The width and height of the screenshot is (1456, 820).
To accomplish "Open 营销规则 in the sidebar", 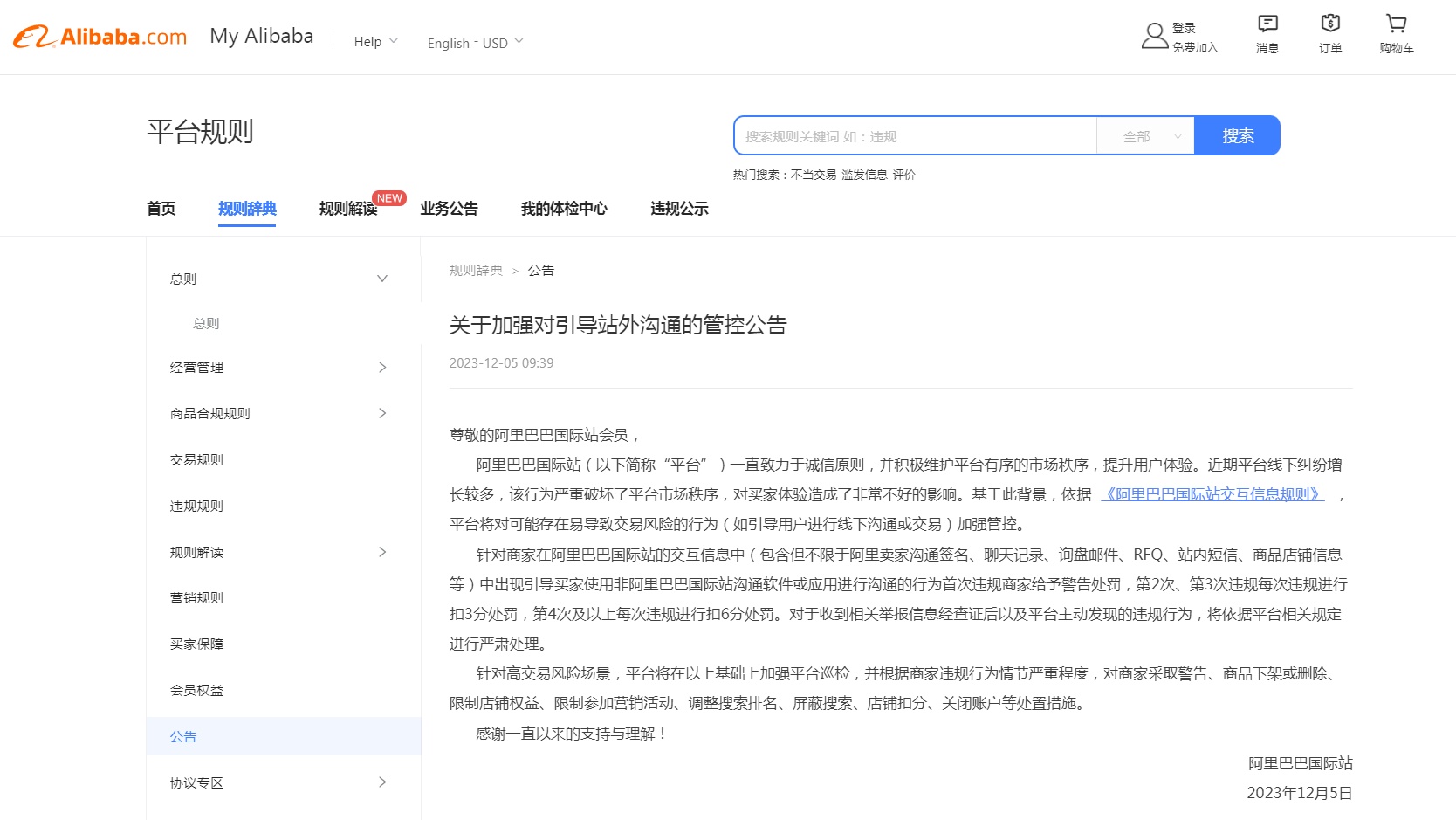I will (x=196, y=597).
